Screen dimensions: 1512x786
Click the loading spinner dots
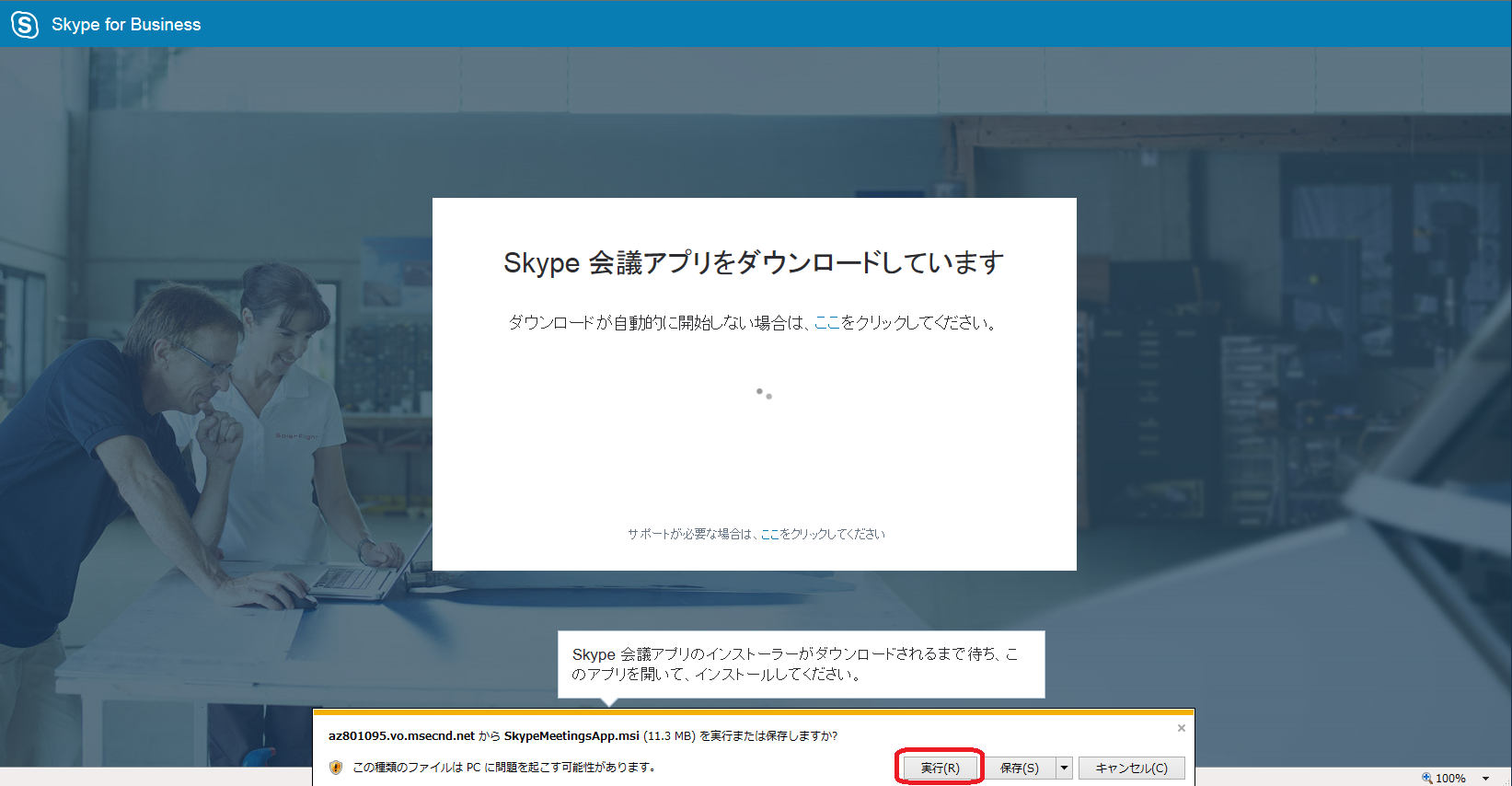[764, 394]
